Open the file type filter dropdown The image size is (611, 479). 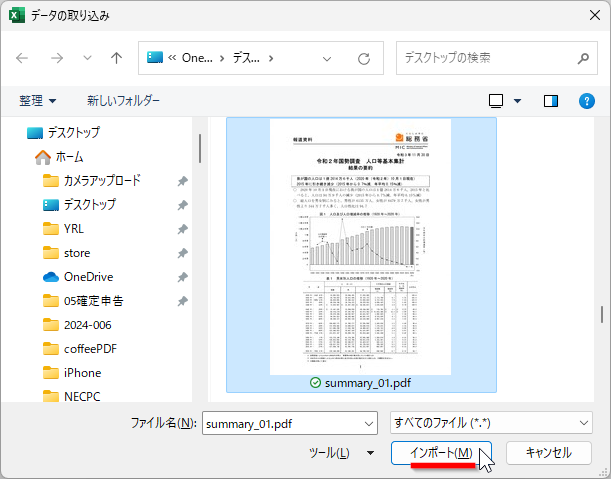coord(584,423)
